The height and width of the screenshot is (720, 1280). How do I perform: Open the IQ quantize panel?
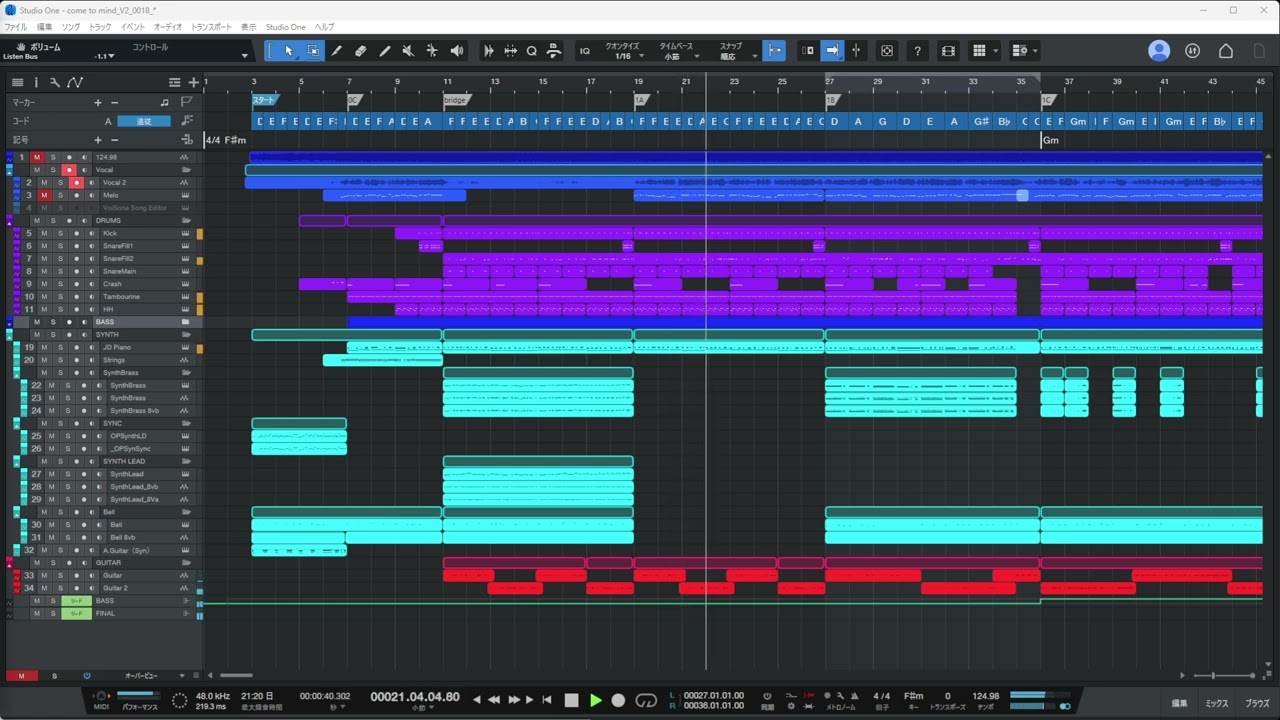pyautogui.click(x=585, y=51)
